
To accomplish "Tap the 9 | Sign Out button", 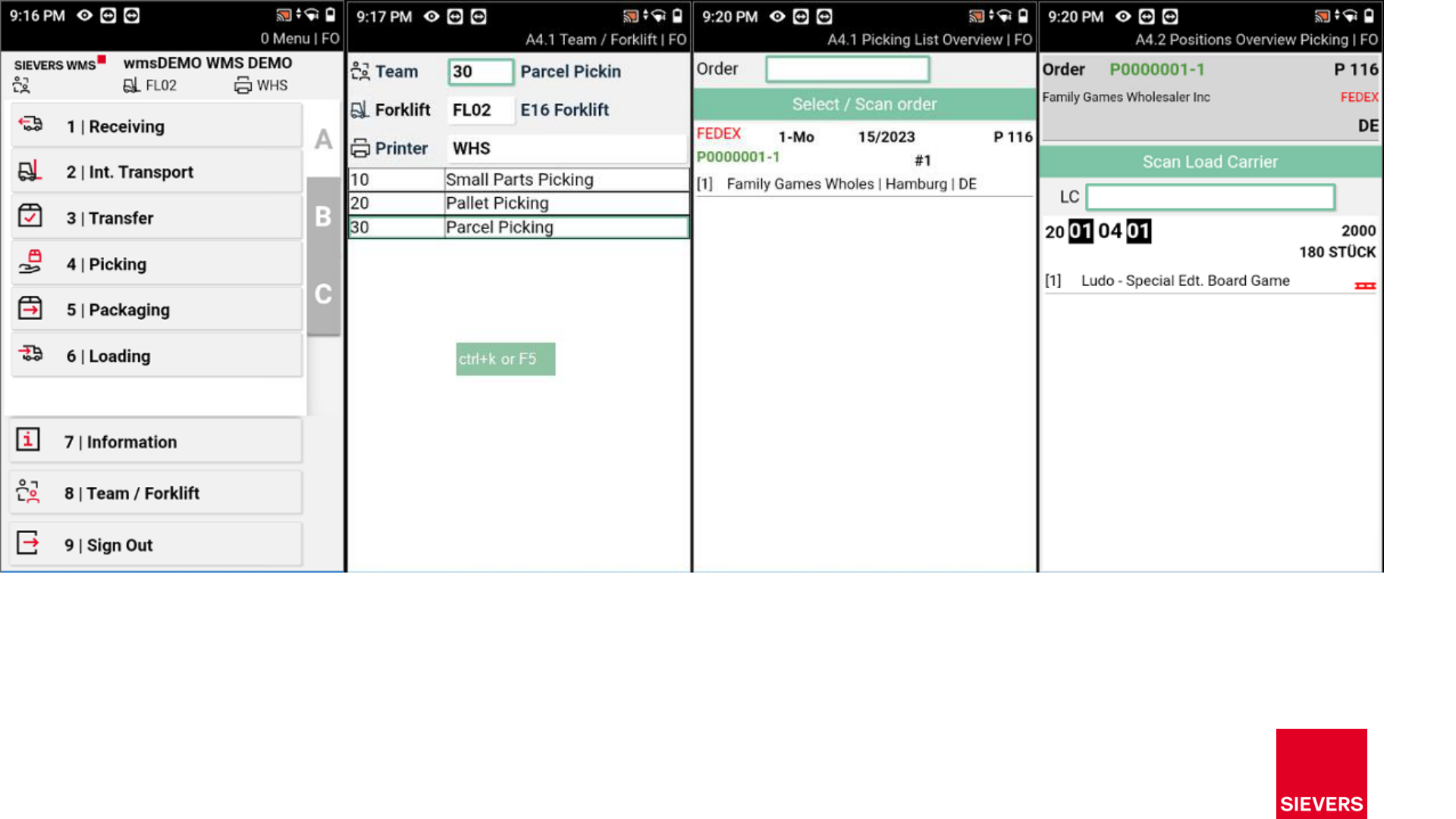I will click(x=156, y=544).
